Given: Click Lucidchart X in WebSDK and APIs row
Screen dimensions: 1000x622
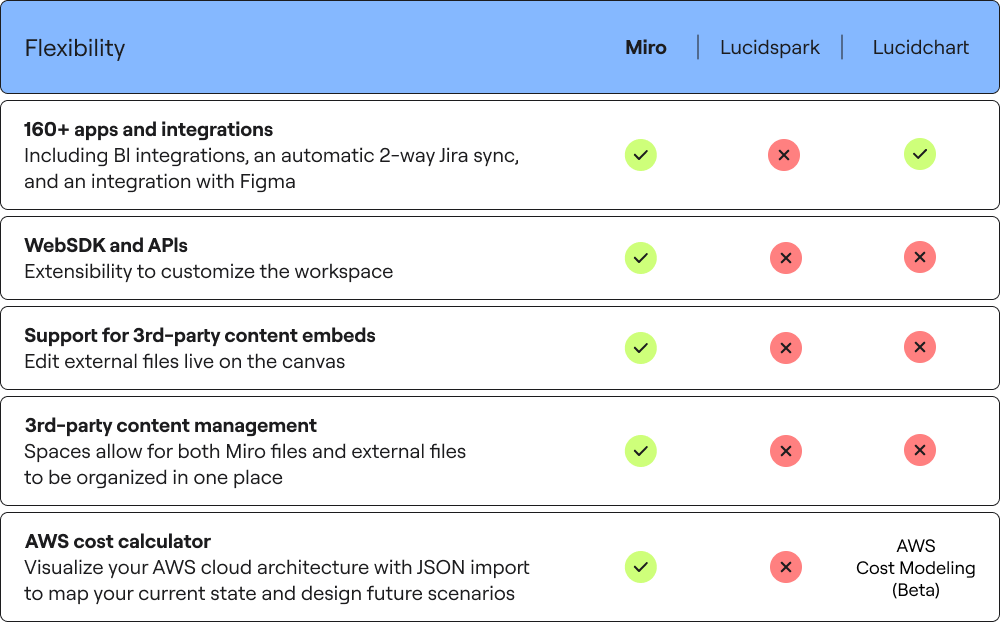Looking at the screenshot, I should coord(920,256).
